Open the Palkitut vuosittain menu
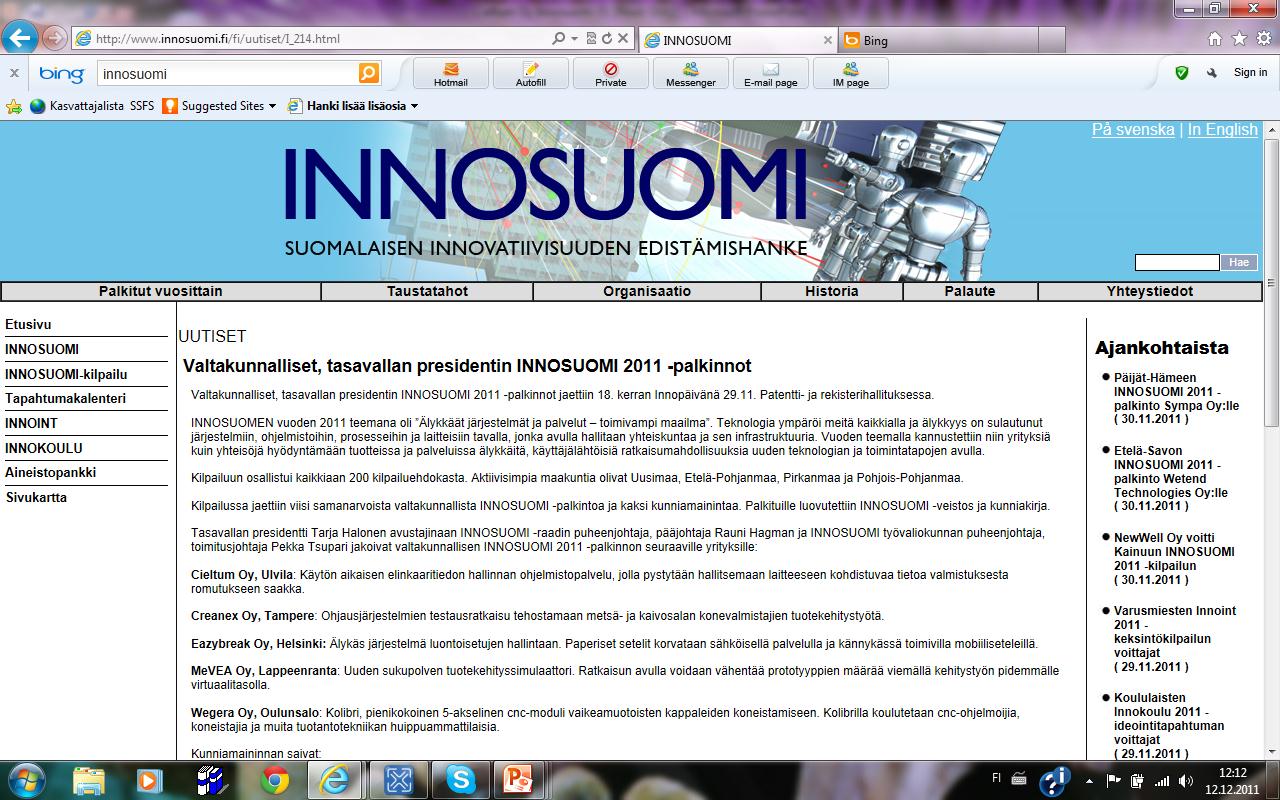This screenshot has height=800, width=1280. 161,291
